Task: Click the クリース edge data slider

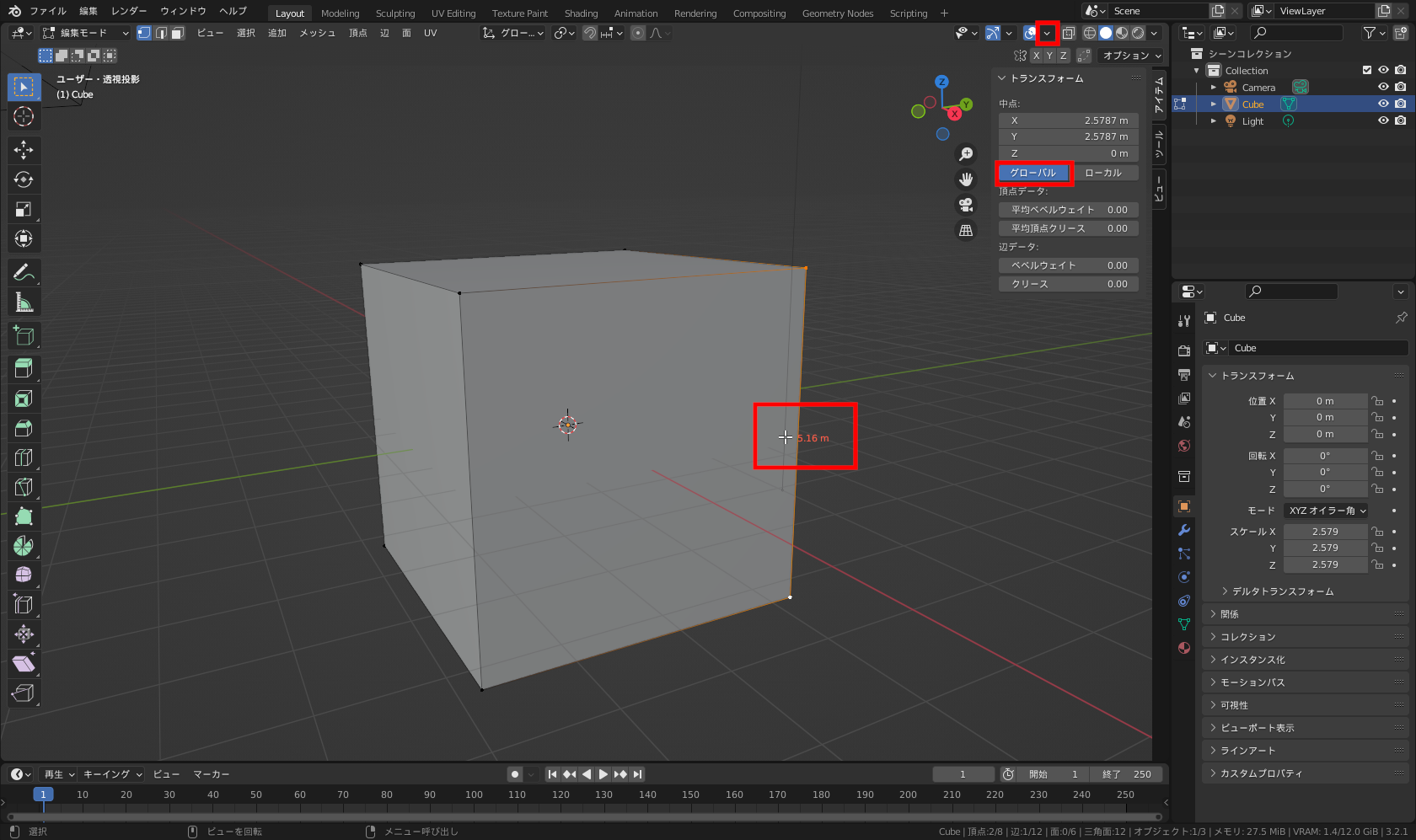Action: click(1069, 284)
